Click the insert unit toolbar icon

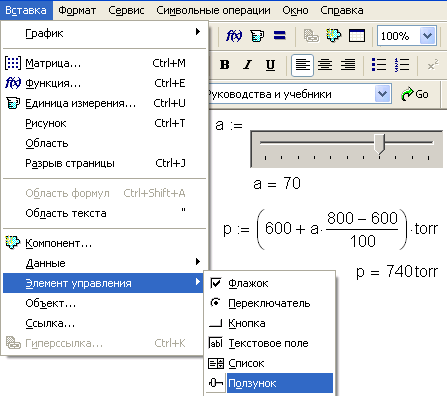(x=257, y=35)
